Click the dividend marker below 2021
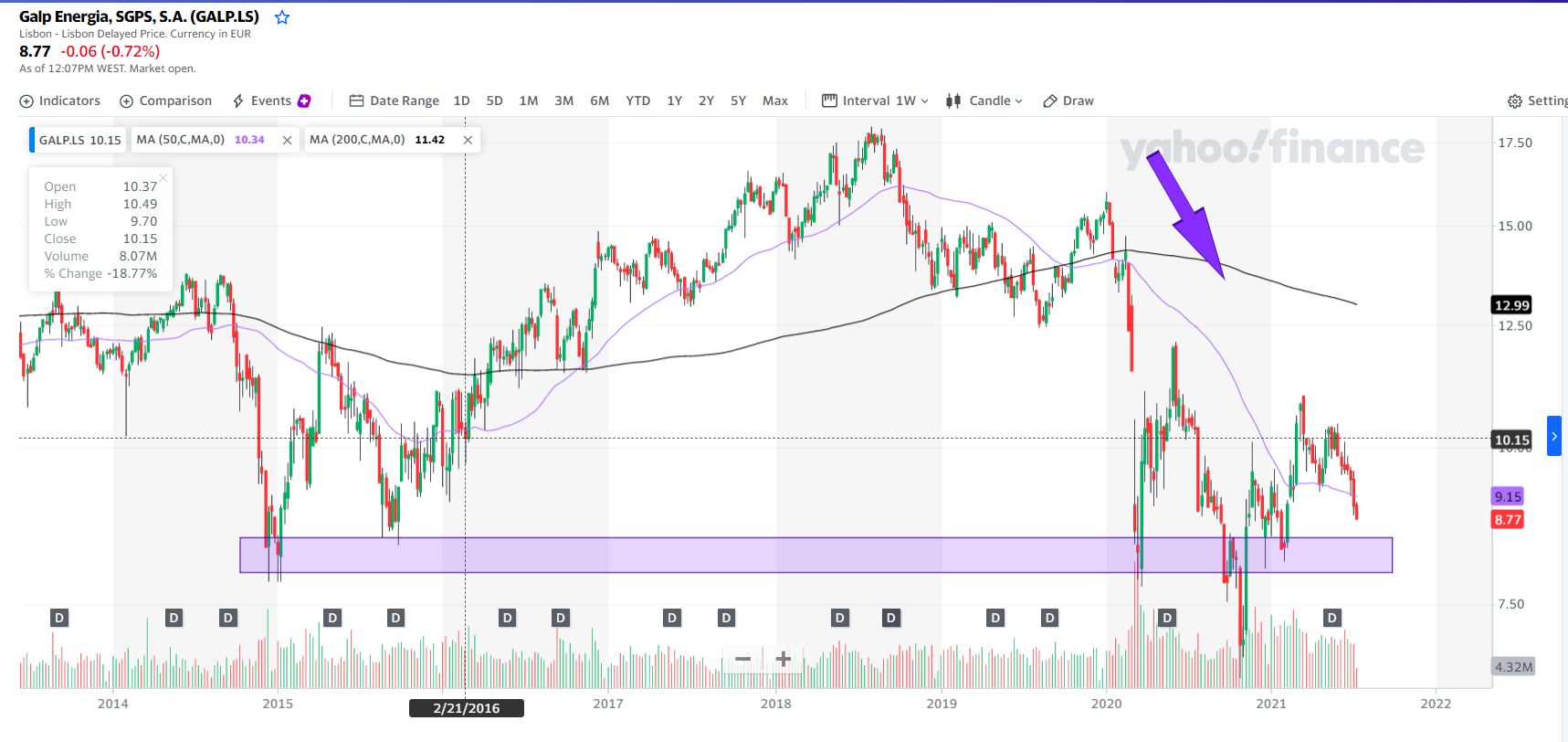 1331,618
